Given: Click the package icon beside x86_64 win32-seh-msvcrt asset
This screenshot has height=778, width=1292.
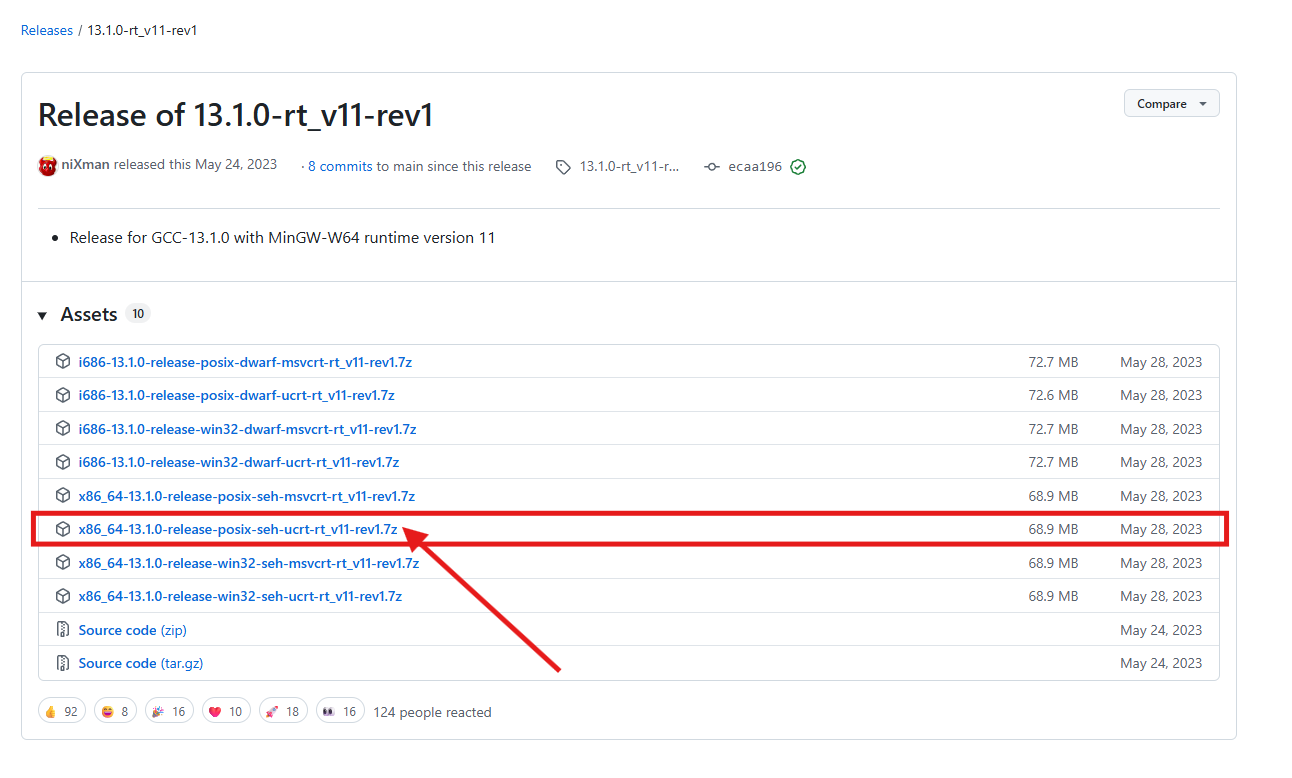Looking at the screenshot, I should (x=62, y=562).
